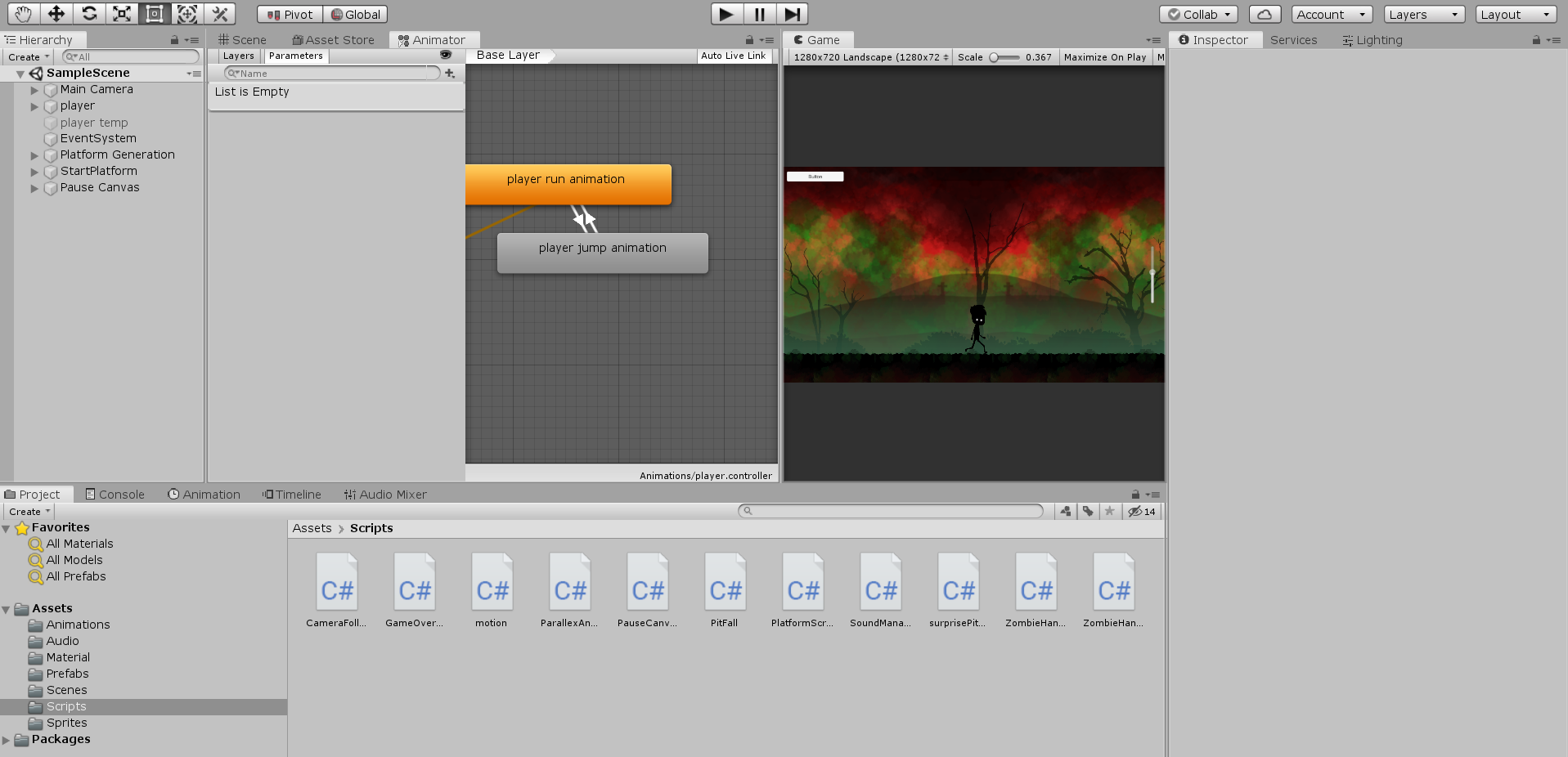Open the Cloud services button

pyautogui.click(x=1265, y=14)
